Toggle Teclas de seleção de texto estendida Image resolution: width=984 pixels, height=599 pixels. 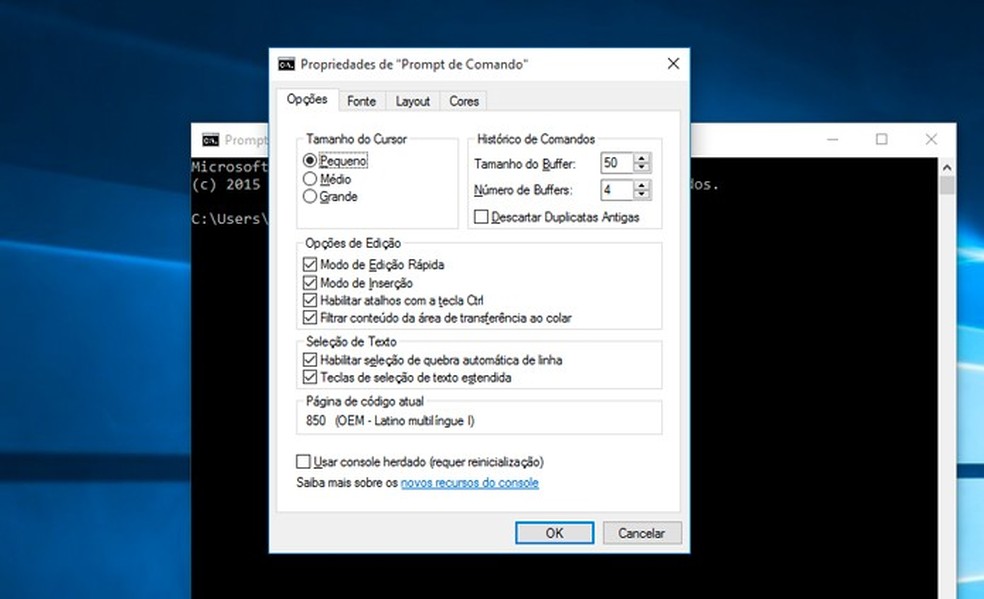tap(311, 376)
